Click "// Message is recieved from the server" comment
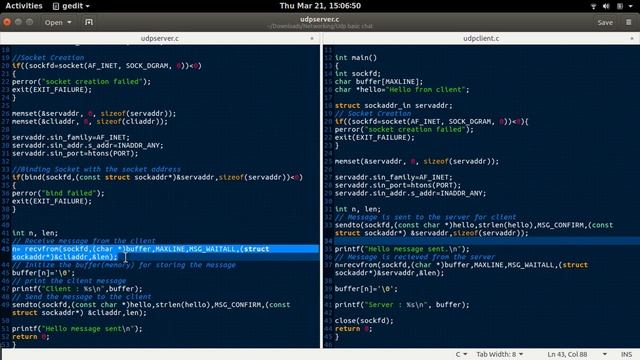The height and width of the screenshot is (360, 640). tap(415, 257)
